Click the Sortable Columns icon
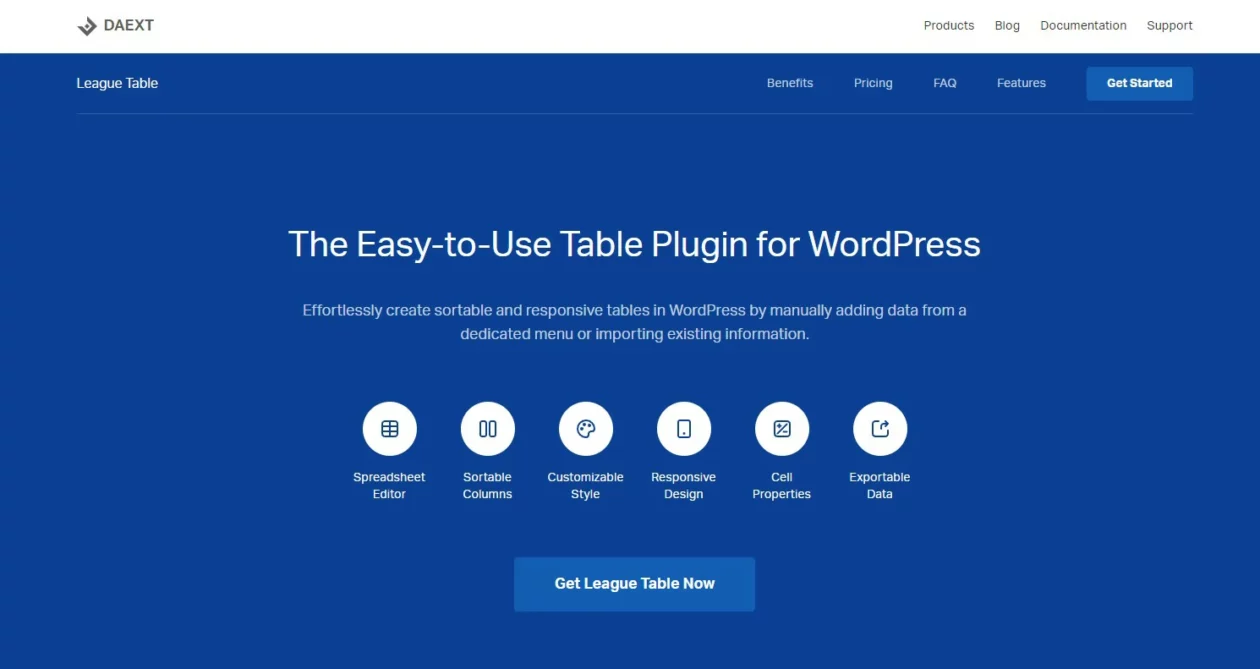Screen dimensions: 1260x669 488,429
